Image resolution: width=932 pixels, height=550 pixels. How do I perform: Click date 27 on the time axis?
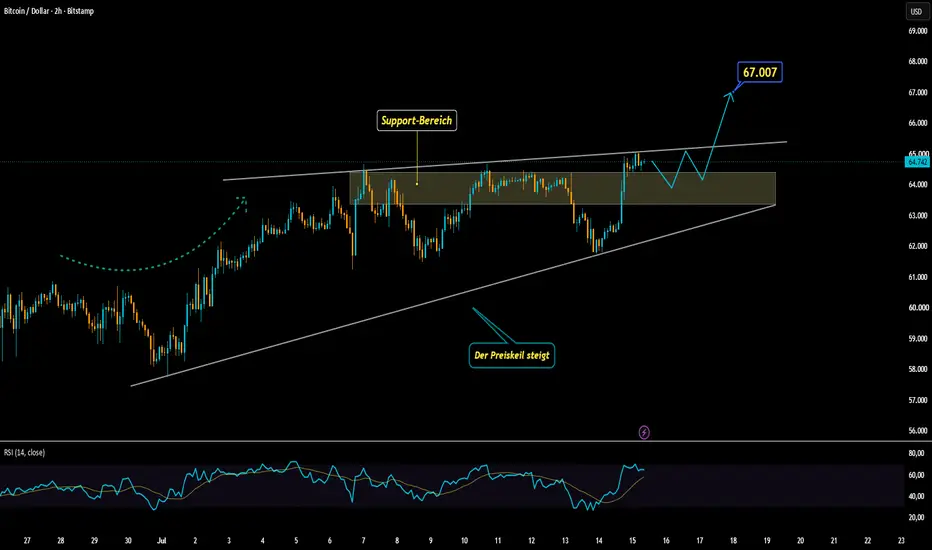27,540
